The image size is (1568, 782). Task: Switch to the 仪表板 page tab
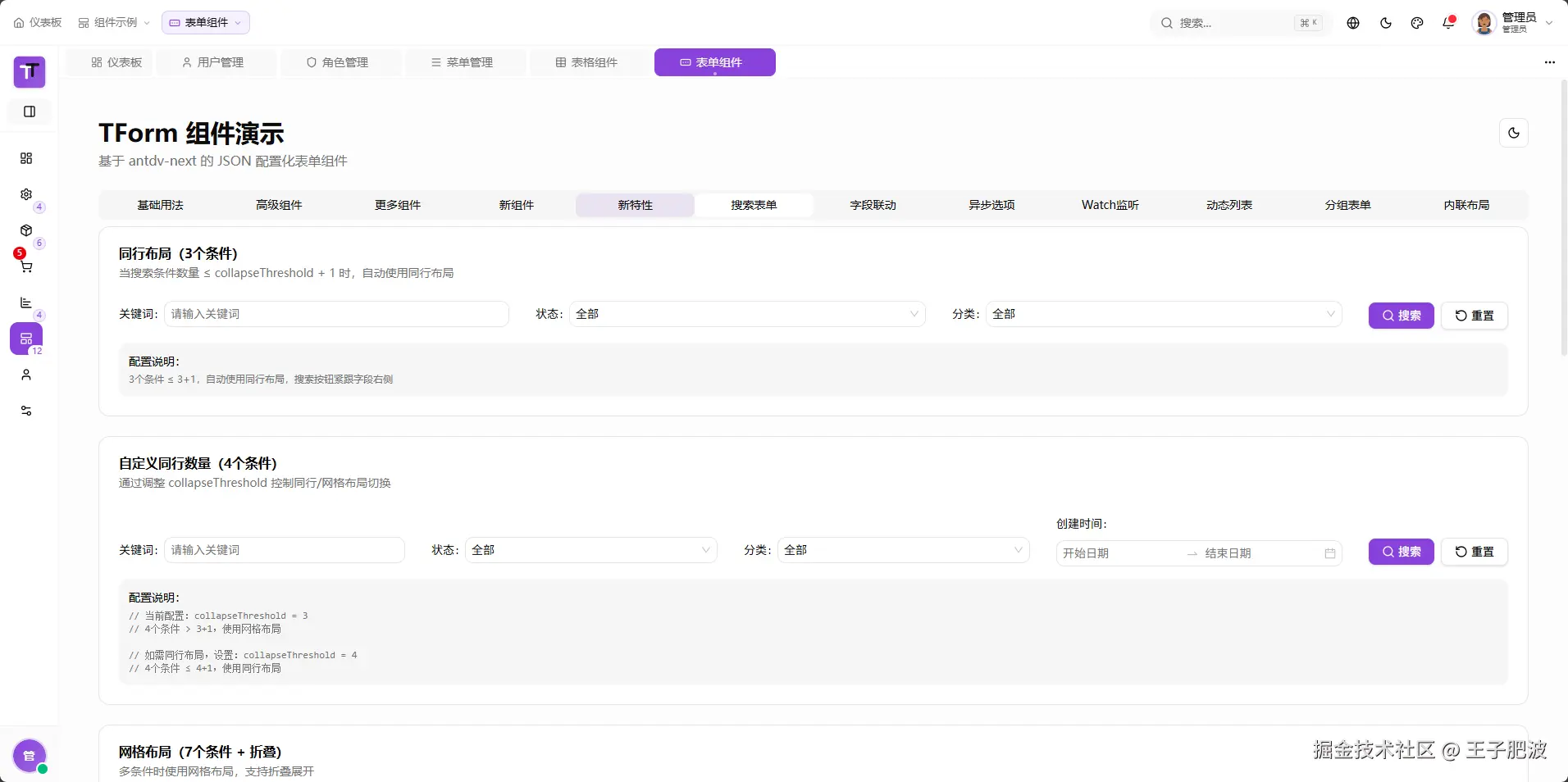click(x=116, y=62)
